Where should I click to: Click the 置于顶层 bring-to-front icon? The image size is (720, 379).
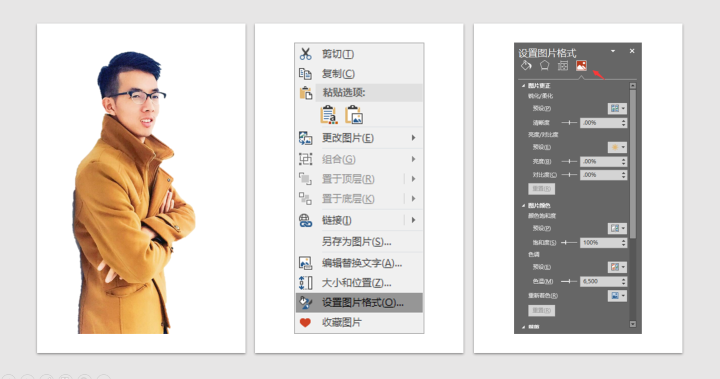pos(305,179)
